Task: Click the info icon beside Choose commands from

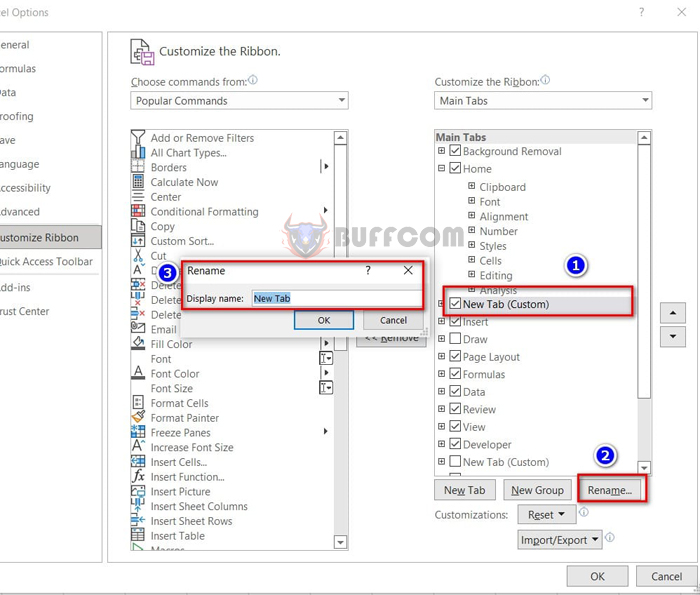Action: [253, 80]
